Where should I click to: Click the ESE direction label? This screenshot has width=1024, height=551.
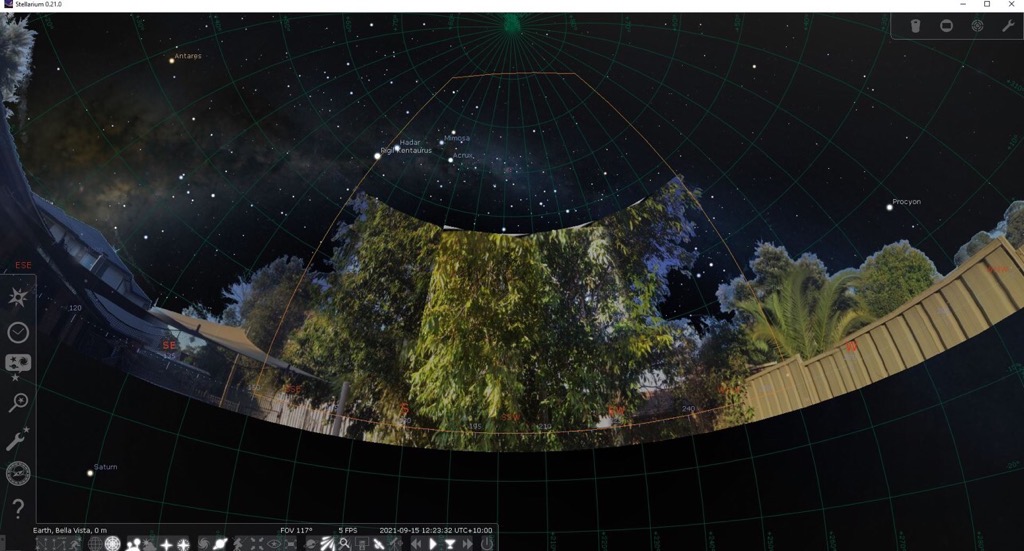[x=24, y=265]
